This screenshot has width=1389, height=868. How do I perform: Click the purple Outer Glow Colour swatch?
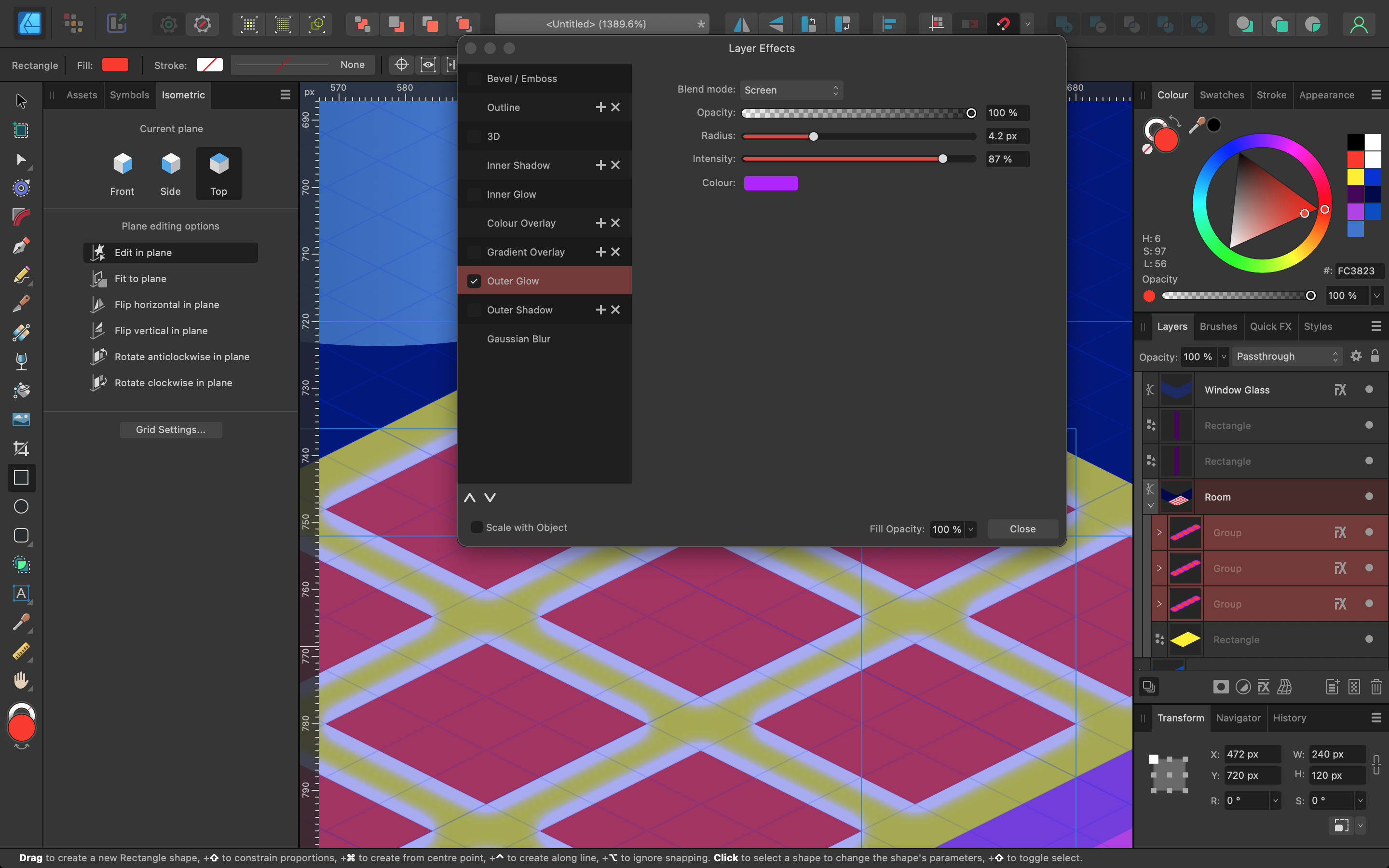tap(770, 183)
